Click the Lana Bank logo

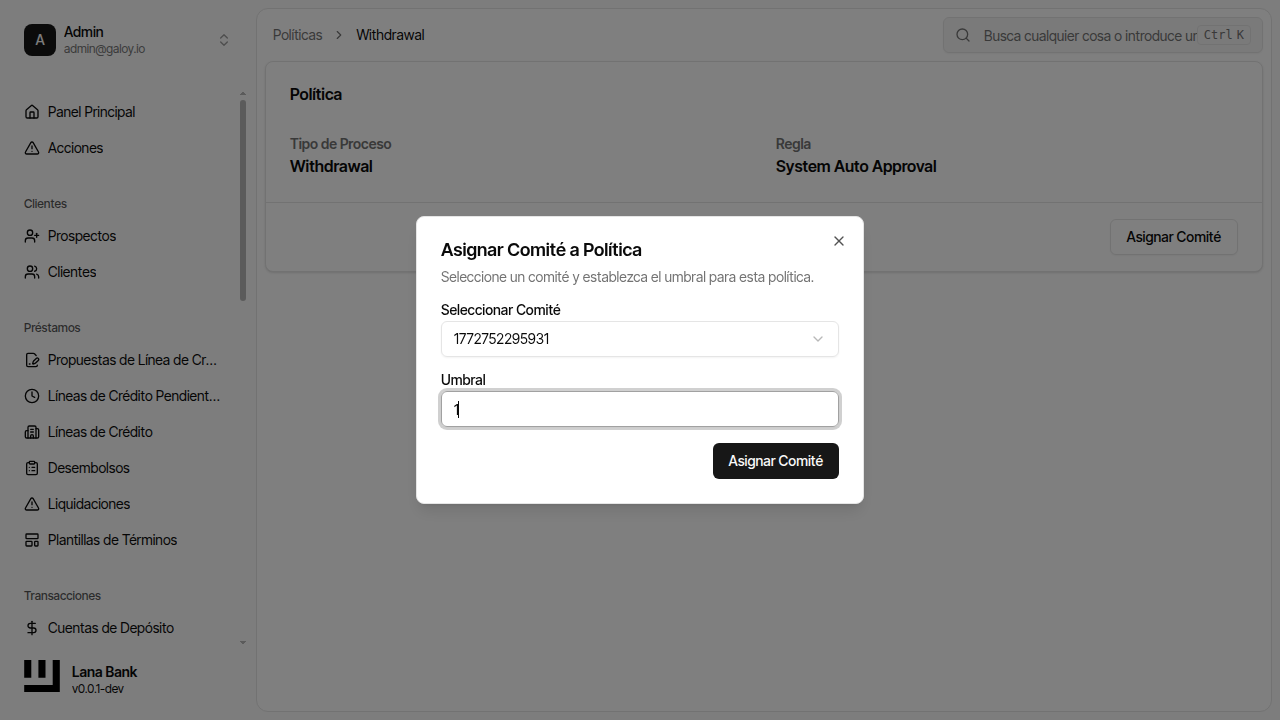coord(41,676)
